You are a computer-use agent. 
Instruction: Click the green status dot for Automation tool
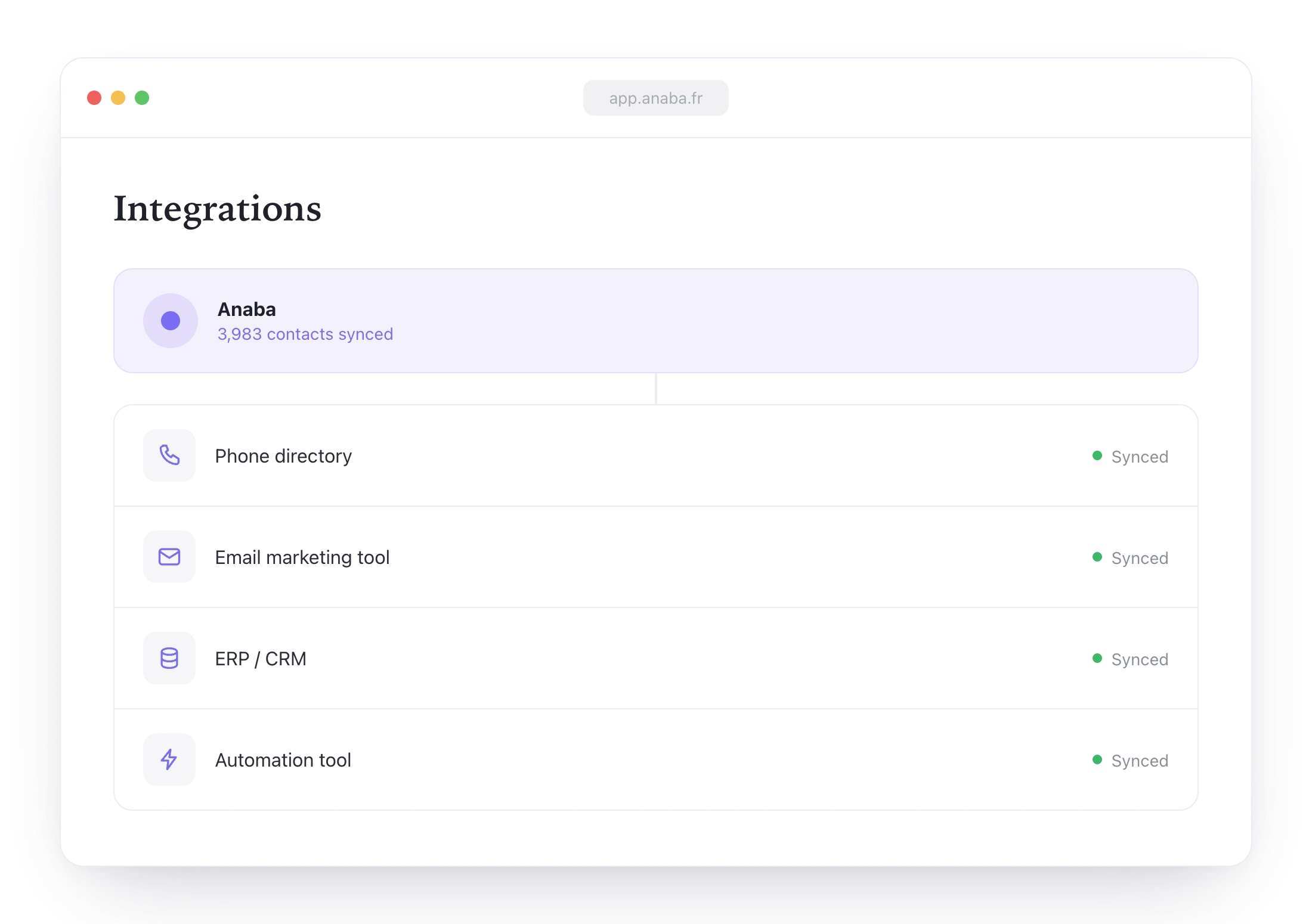[1097, 759]
